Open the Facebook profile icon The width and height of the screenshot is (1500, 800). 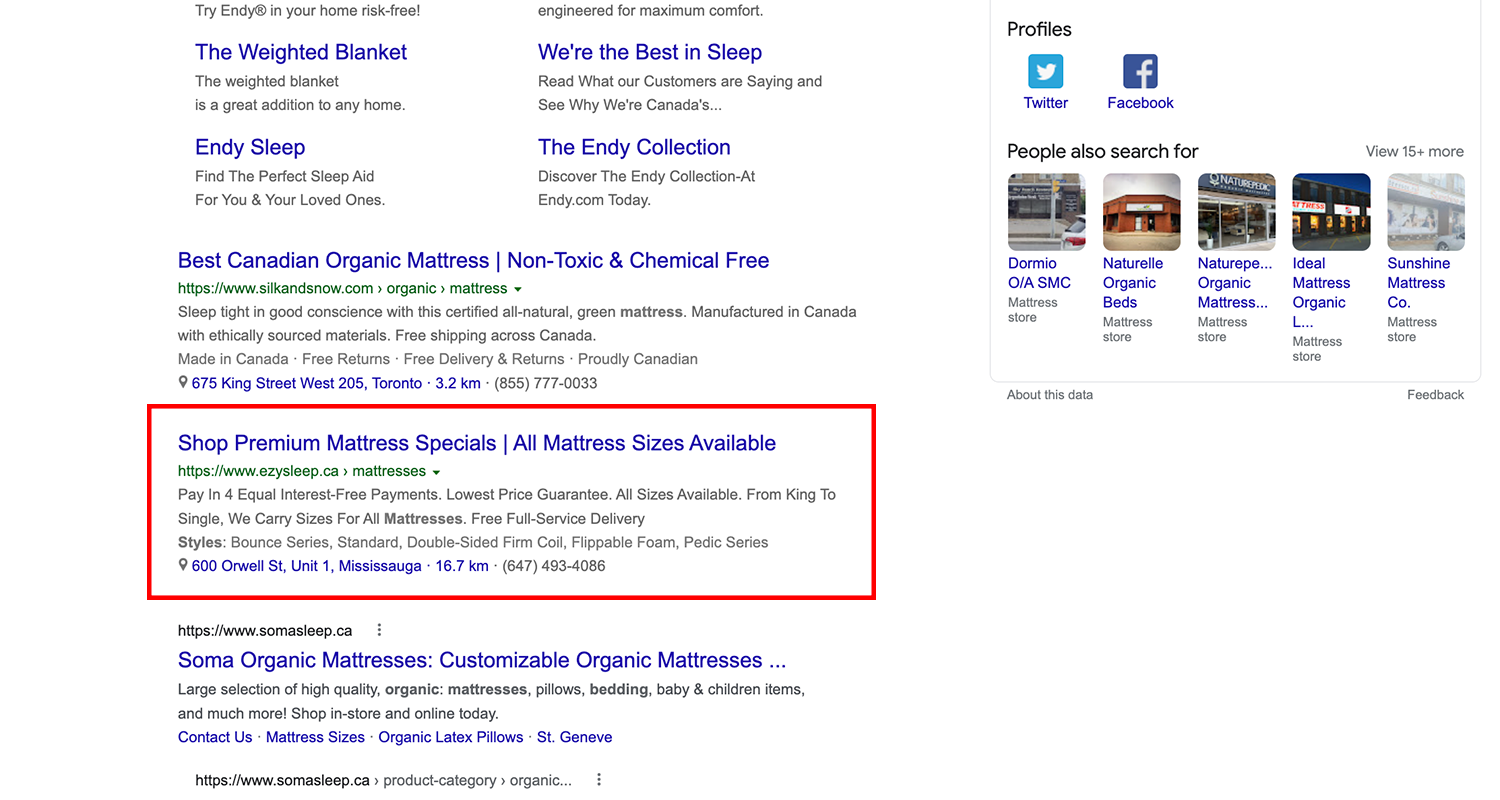(1140, 72)
